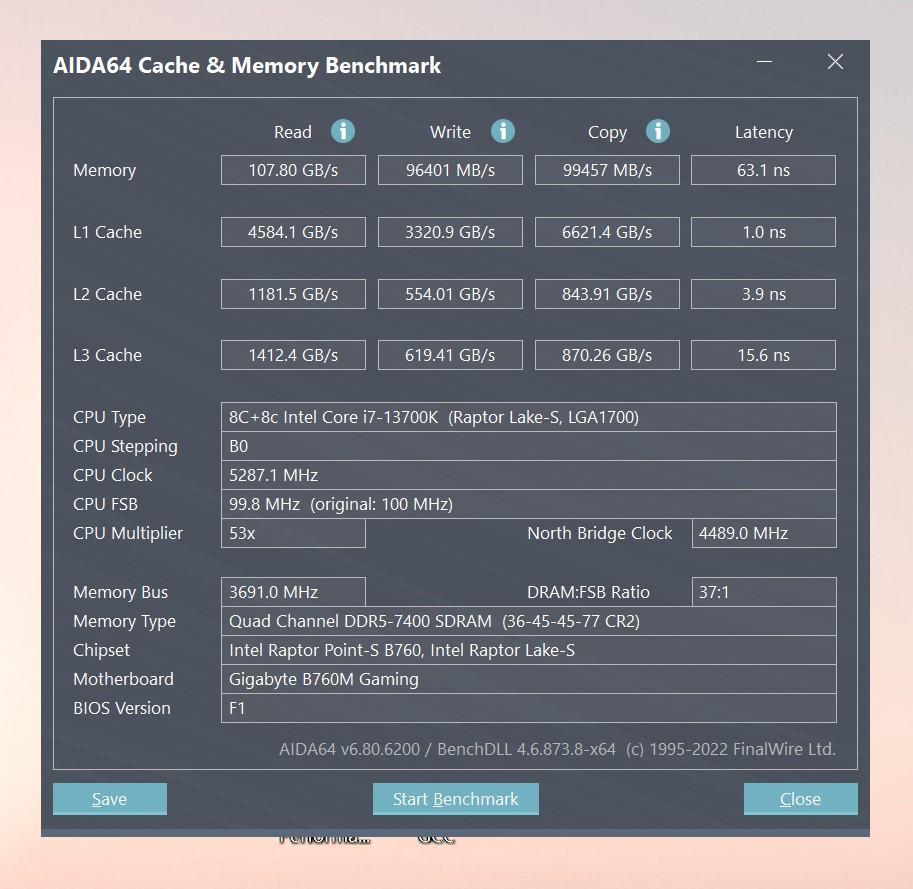This screenshot has width=913, height=889.
Task: Select the Memory write value 96401 MB/s
Action: [450, 170]
